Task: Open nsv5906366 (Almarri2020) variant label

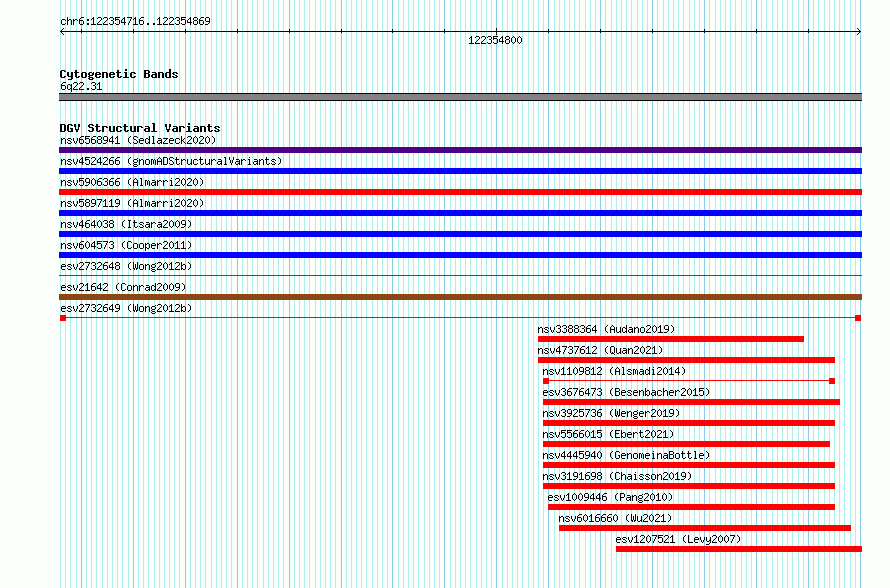Action: point(132,182)
